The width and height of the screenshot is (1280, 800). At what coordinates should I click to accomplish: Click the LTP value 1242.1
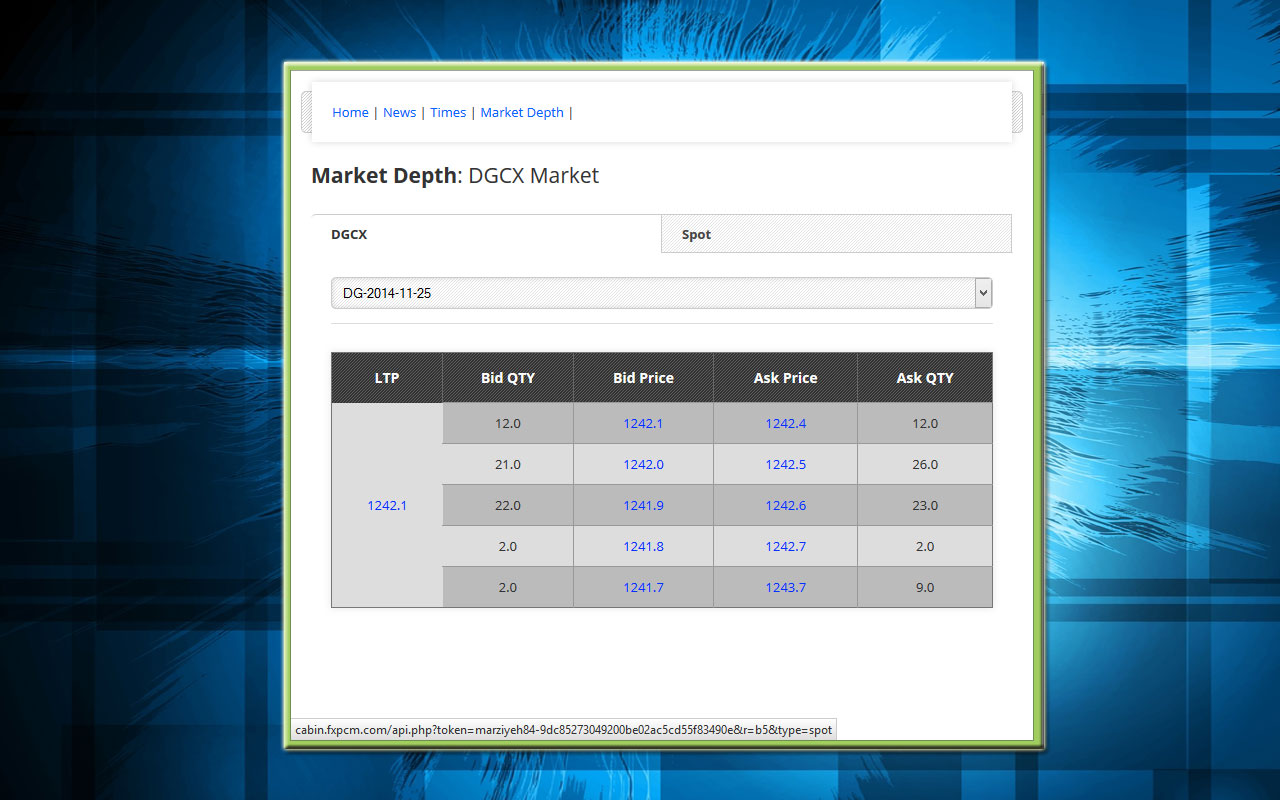pos(387,506)
